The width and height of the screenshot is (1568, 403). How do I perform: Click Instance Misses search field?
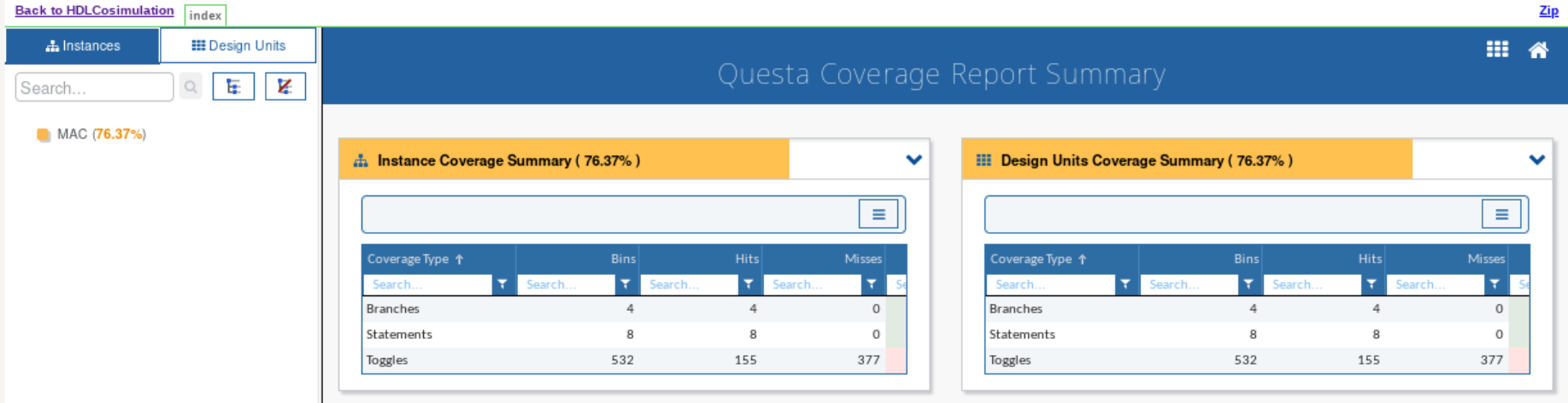pos(813,284)
